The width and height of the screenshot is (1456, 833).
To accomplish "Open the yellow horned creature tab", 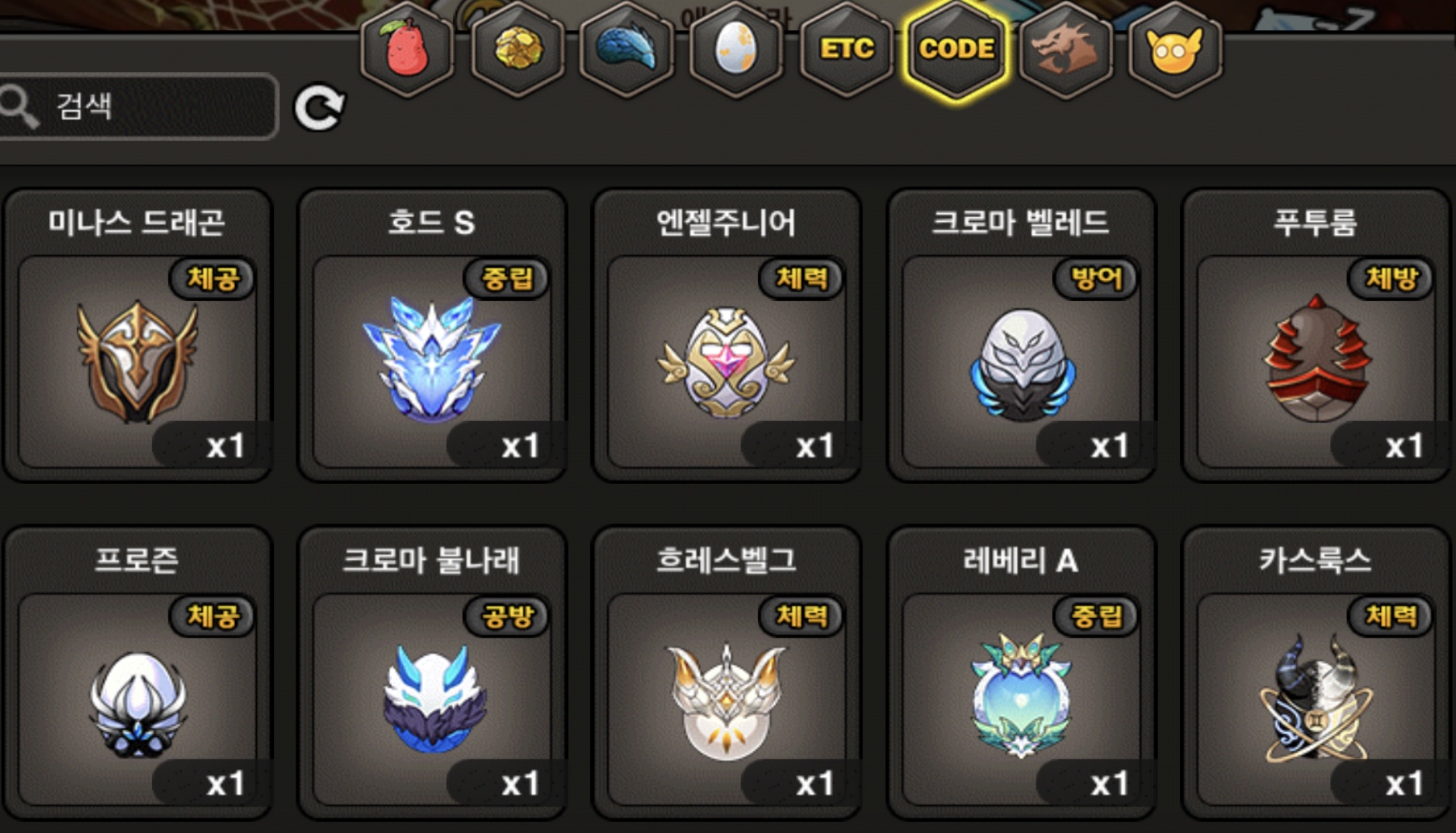I will coord(1175,50).
